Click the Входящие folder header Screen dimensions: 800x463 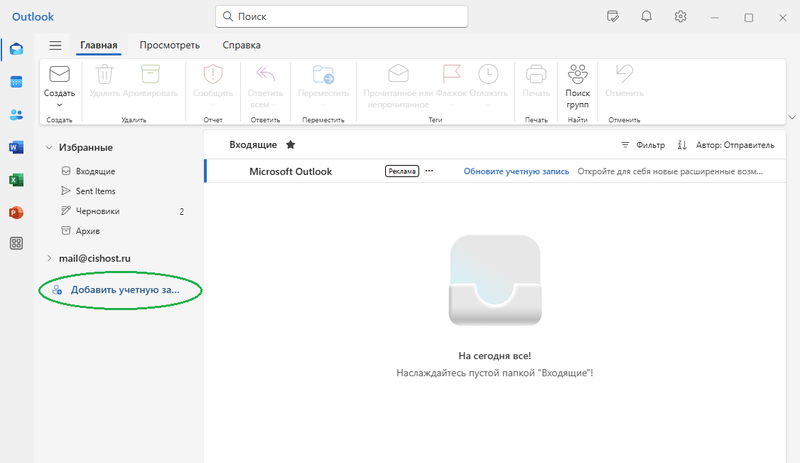[x=253, y=145]
